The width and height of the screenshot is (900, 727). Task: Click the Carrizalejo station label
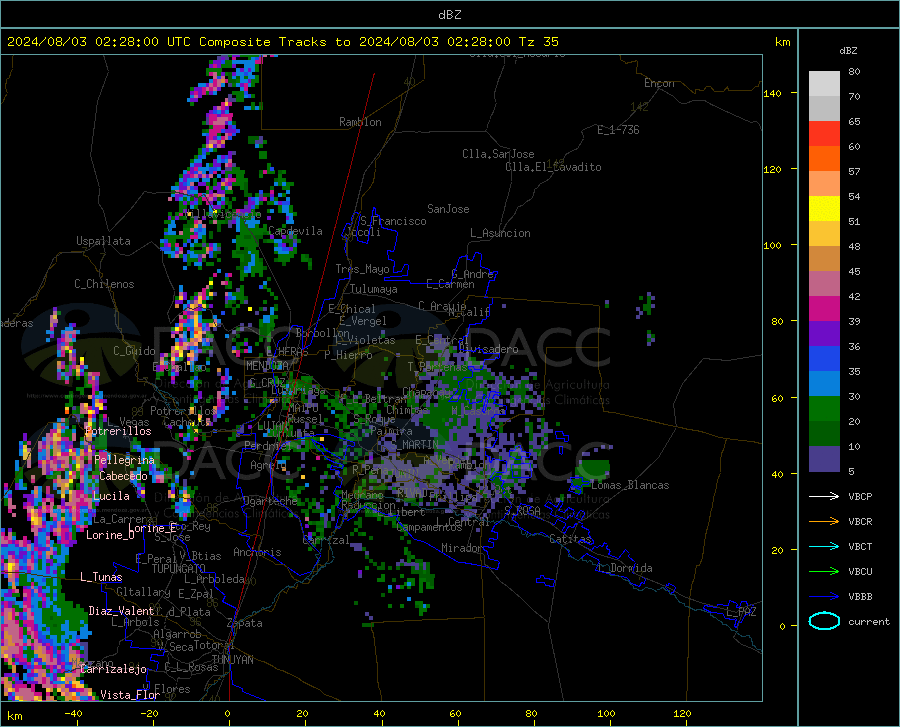click(113, 669)
